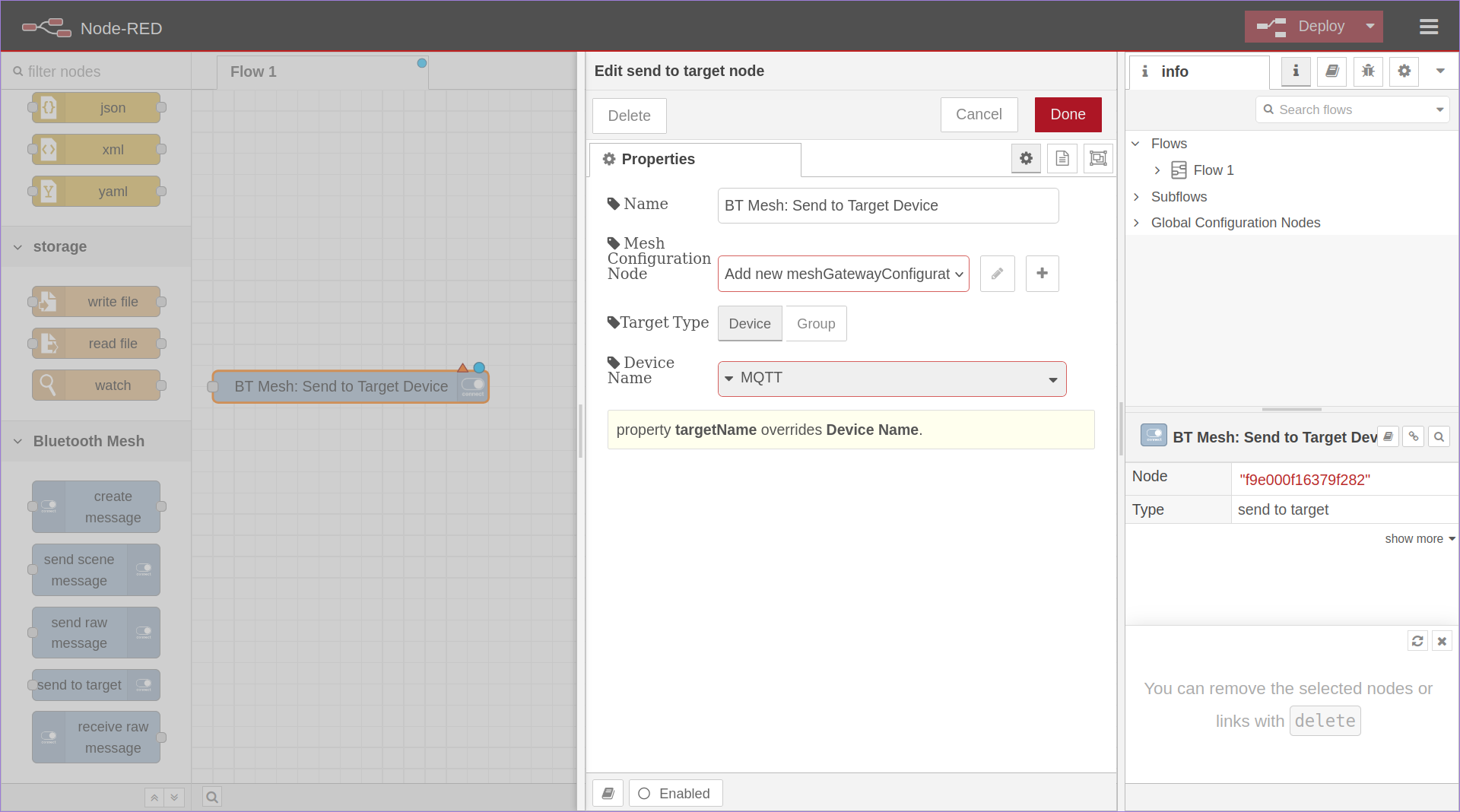Open configuration nodes gear sidebar tab
1460x812 pixels.
1404,71
